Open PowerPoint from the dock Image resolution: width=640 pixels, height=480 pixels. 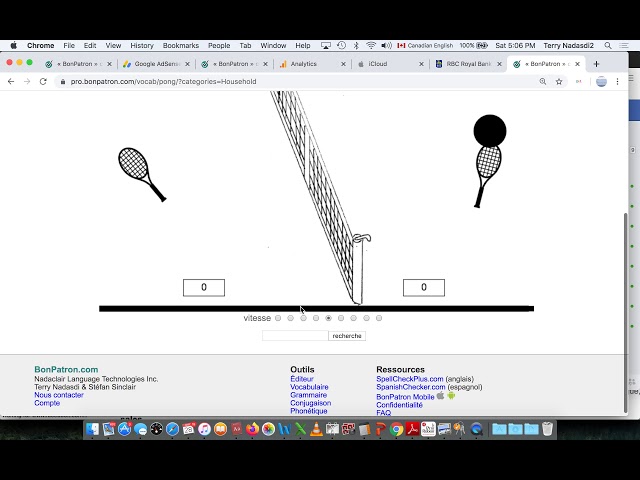point(380,429)
